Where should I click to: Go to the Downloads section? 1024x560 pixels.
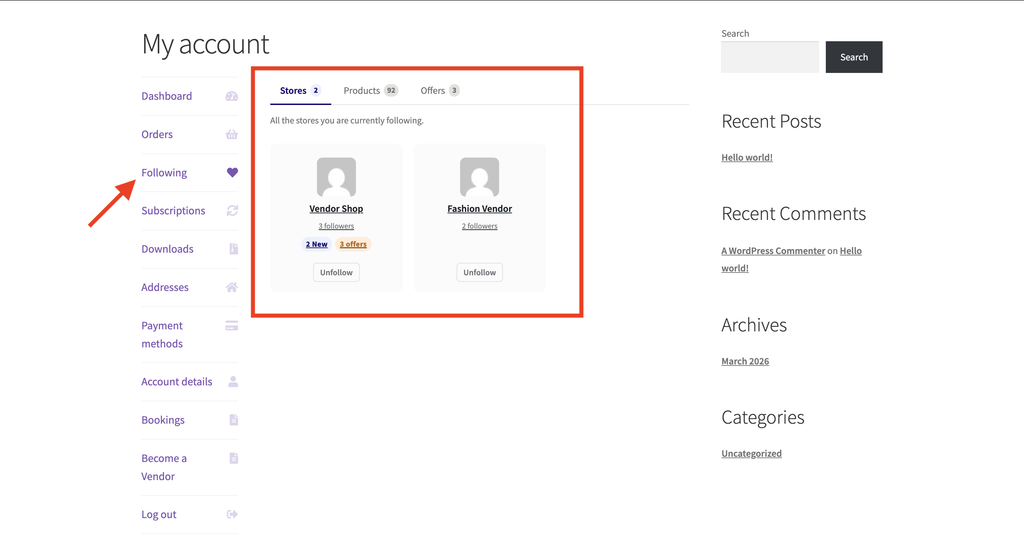click(167, 249)
